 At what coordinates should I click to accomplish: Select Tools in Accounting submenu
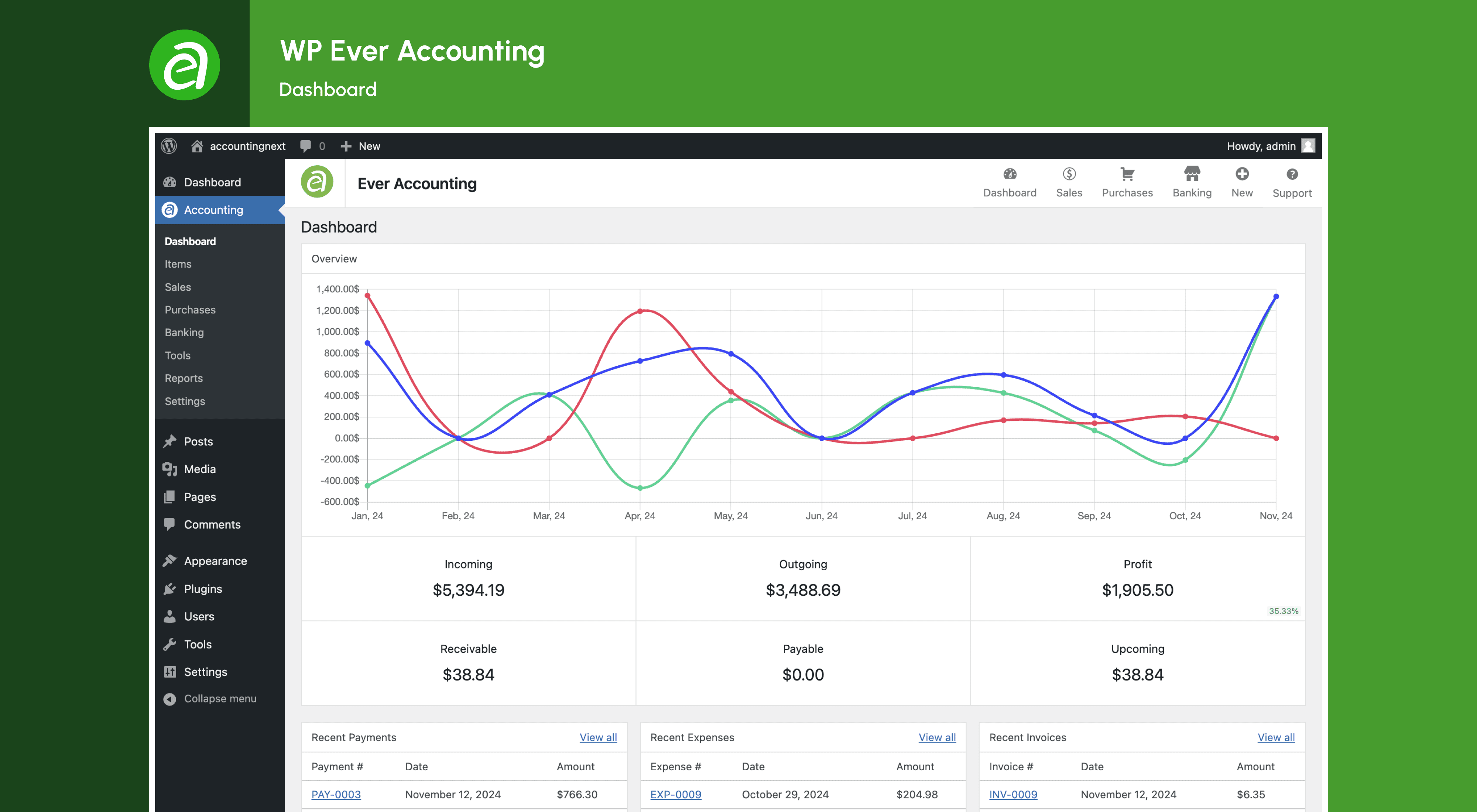click(x=177, y=355)
